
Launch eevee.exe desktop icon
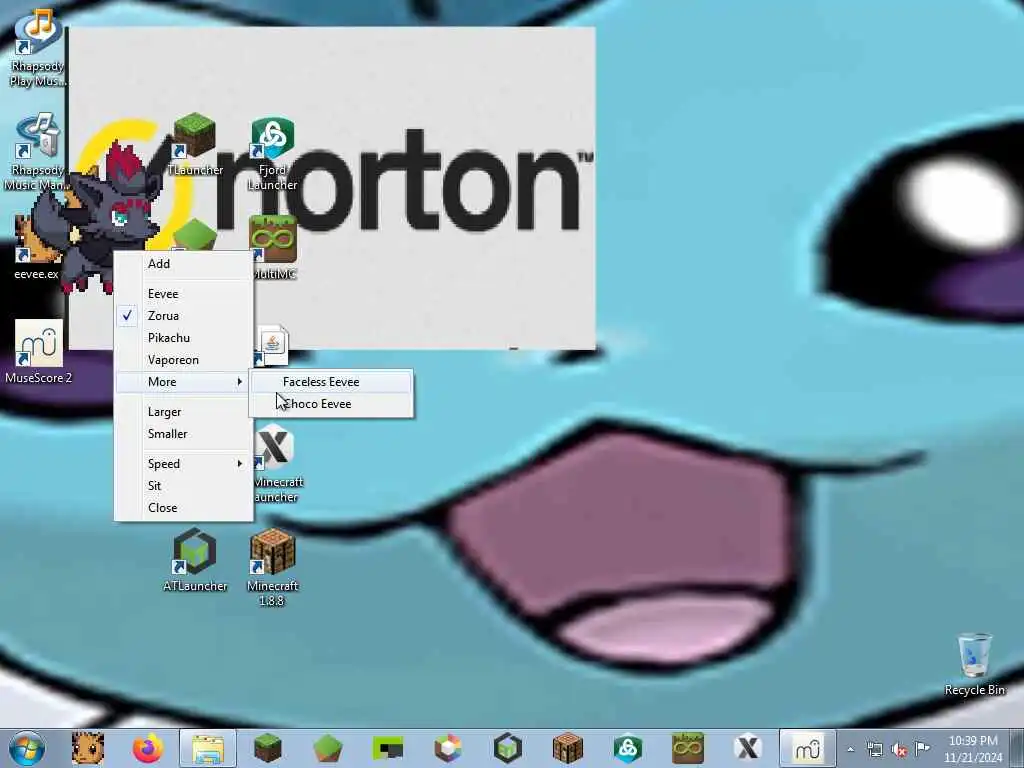(36, 248)
